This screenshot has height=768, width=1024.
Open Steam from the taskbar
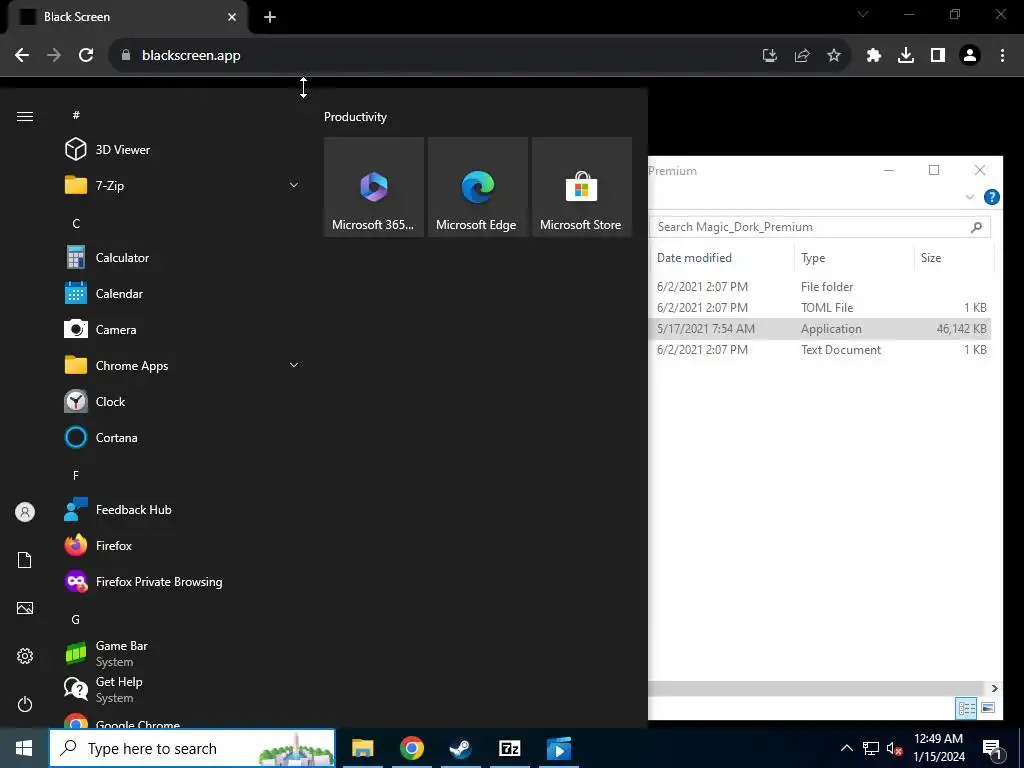(460, 748)
